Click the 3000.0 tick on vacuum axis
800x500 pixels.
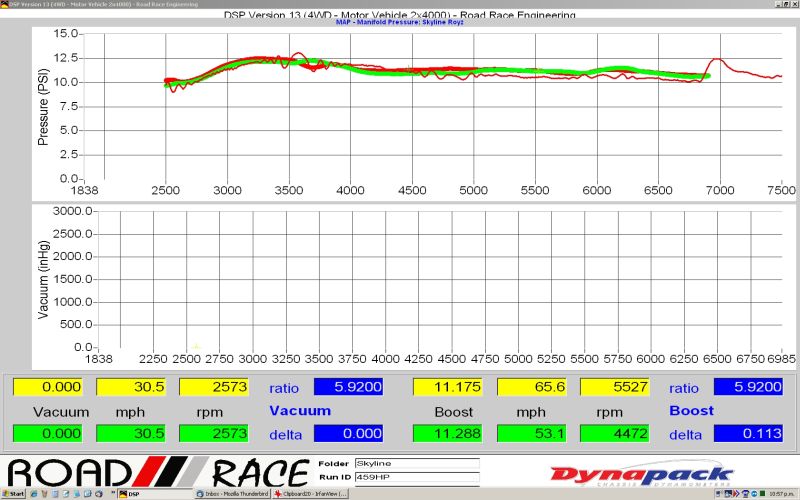pyautogui.click(x=72, y=211)
